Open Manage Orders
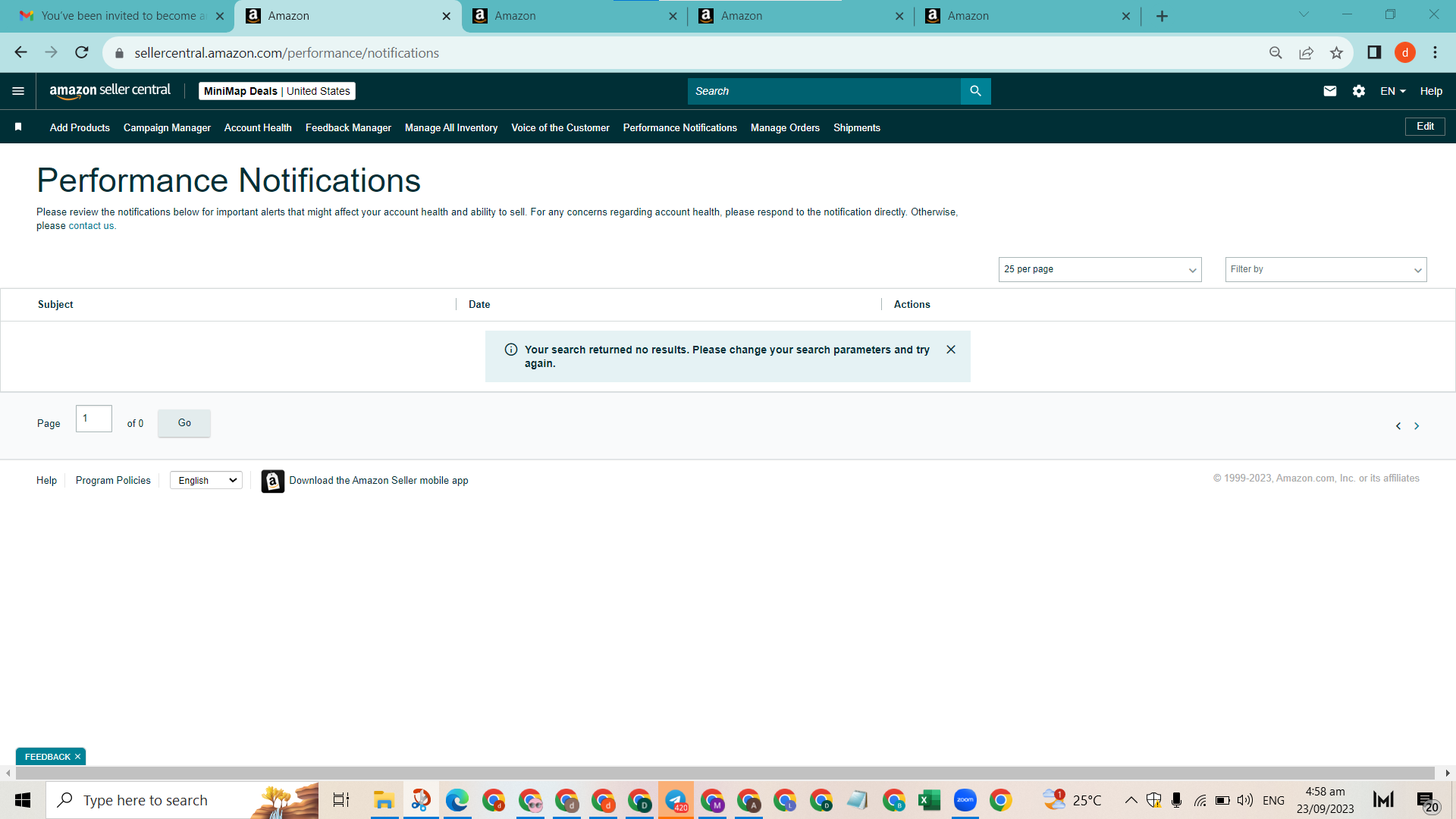The height and width of the screenshot is (819, 1456). 785,127
